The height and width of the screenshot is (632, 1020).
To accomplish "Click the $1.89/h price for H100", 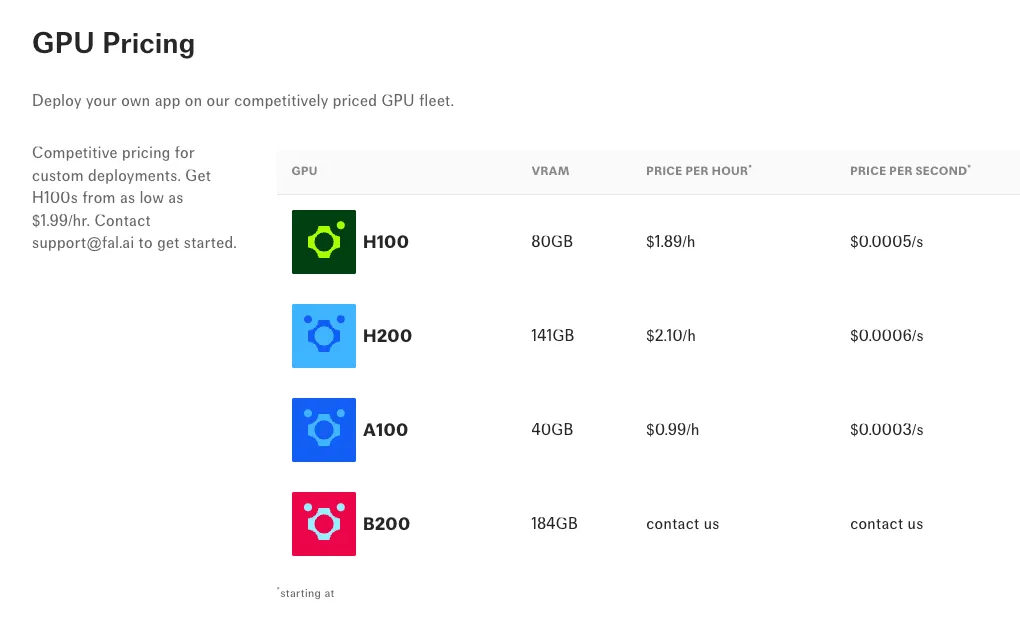I will 670,242.
